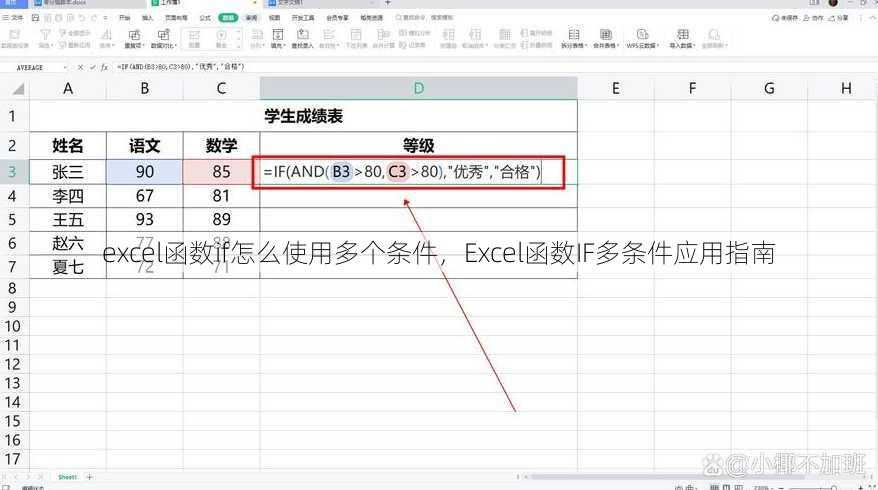Open the 拆分表格 dropdown
This screenshot has width=878, height=490.
click(x=574, y=38)
